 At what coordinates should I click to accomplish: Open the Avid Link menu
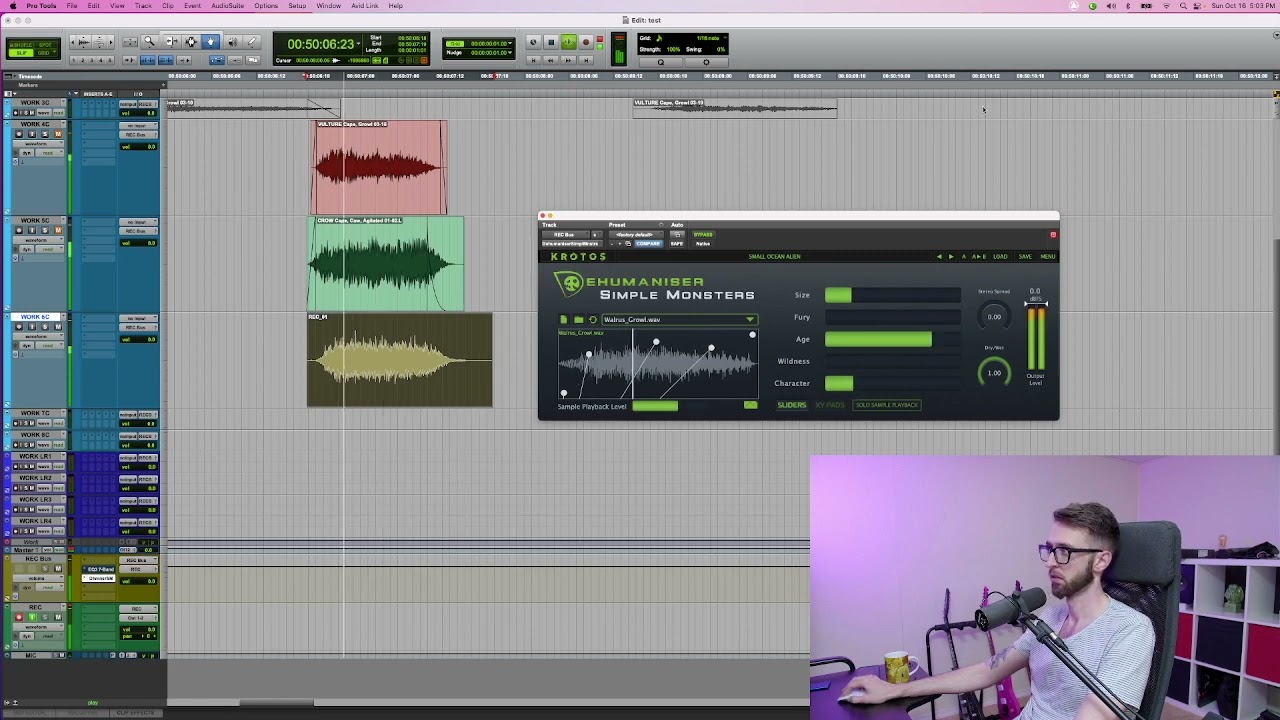pyautogui.click(x=364, y=6)
